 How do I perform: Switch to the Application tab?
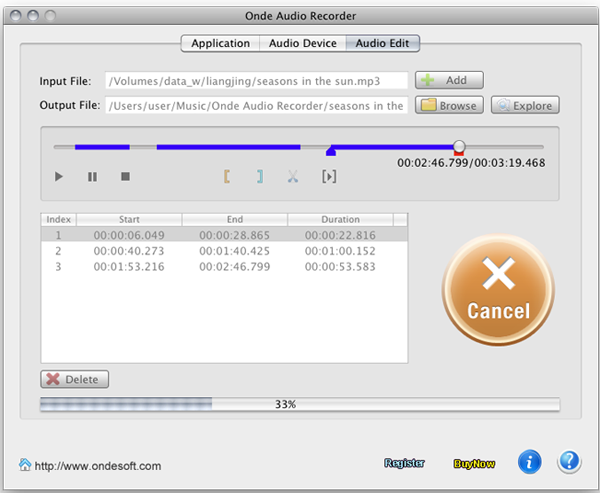[x=220, y=43]
